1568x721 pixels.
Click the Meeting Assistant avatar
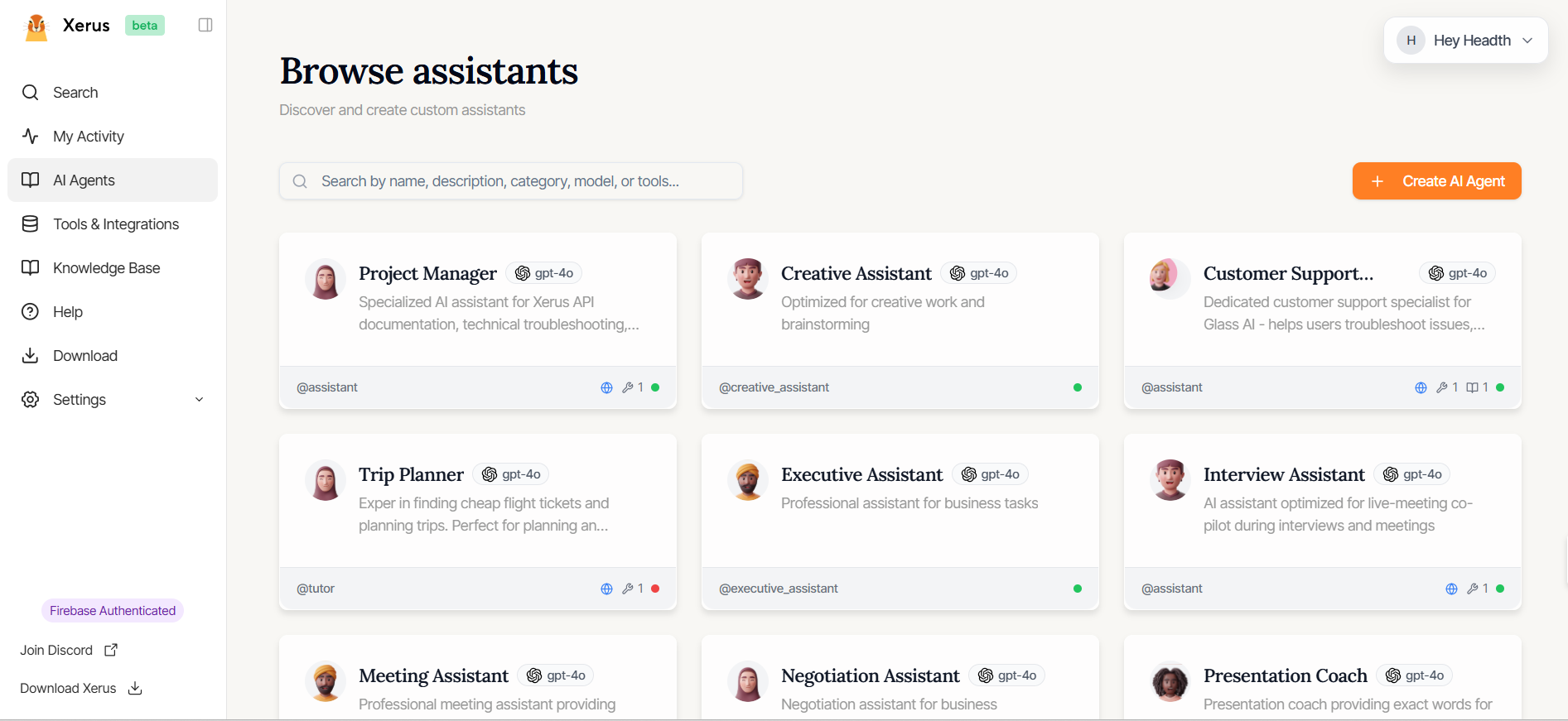point(326,681)
